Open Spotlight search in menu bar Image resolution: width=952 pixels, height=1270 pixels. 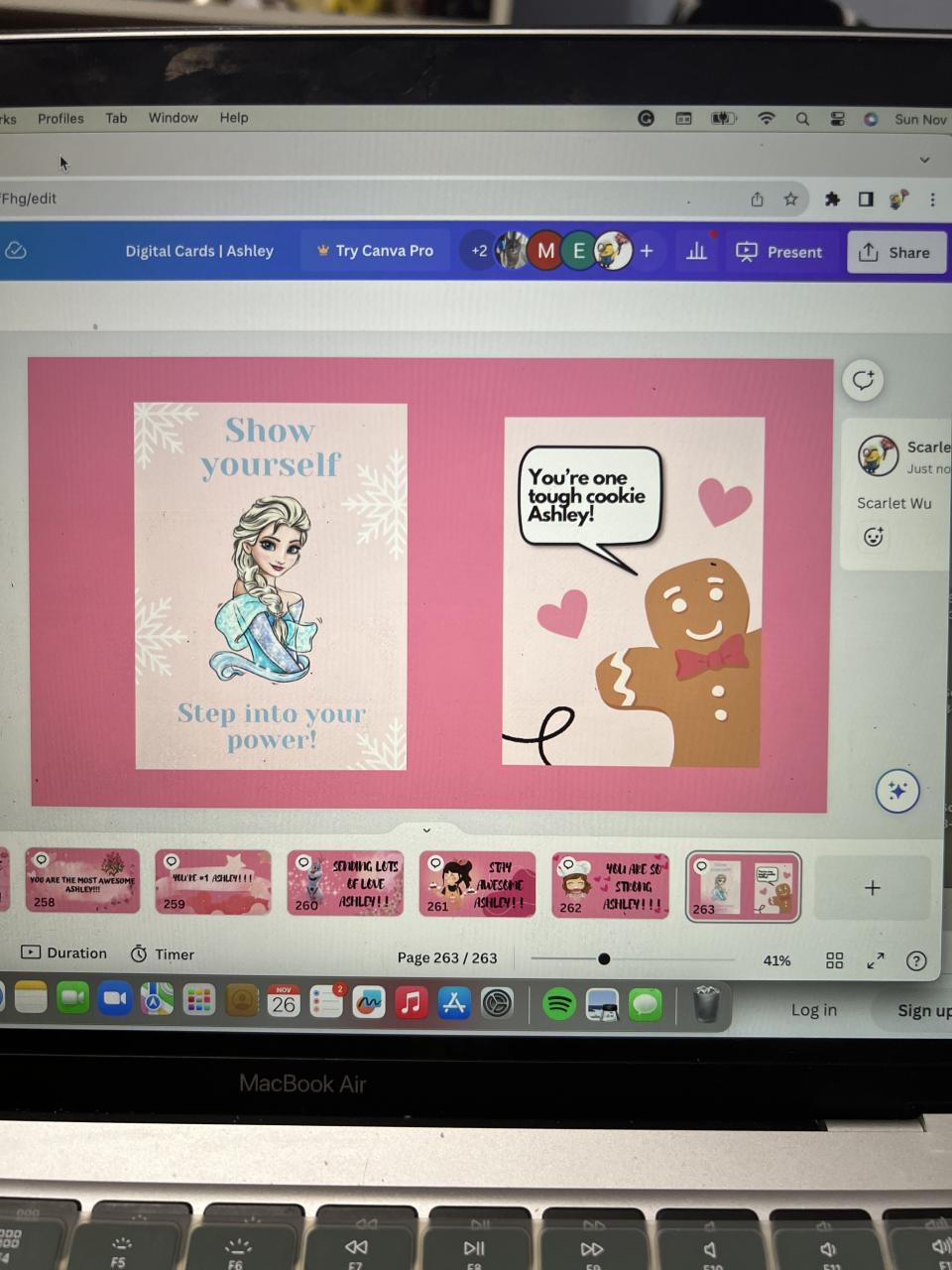pyautogui.click(x=802, y=119)
